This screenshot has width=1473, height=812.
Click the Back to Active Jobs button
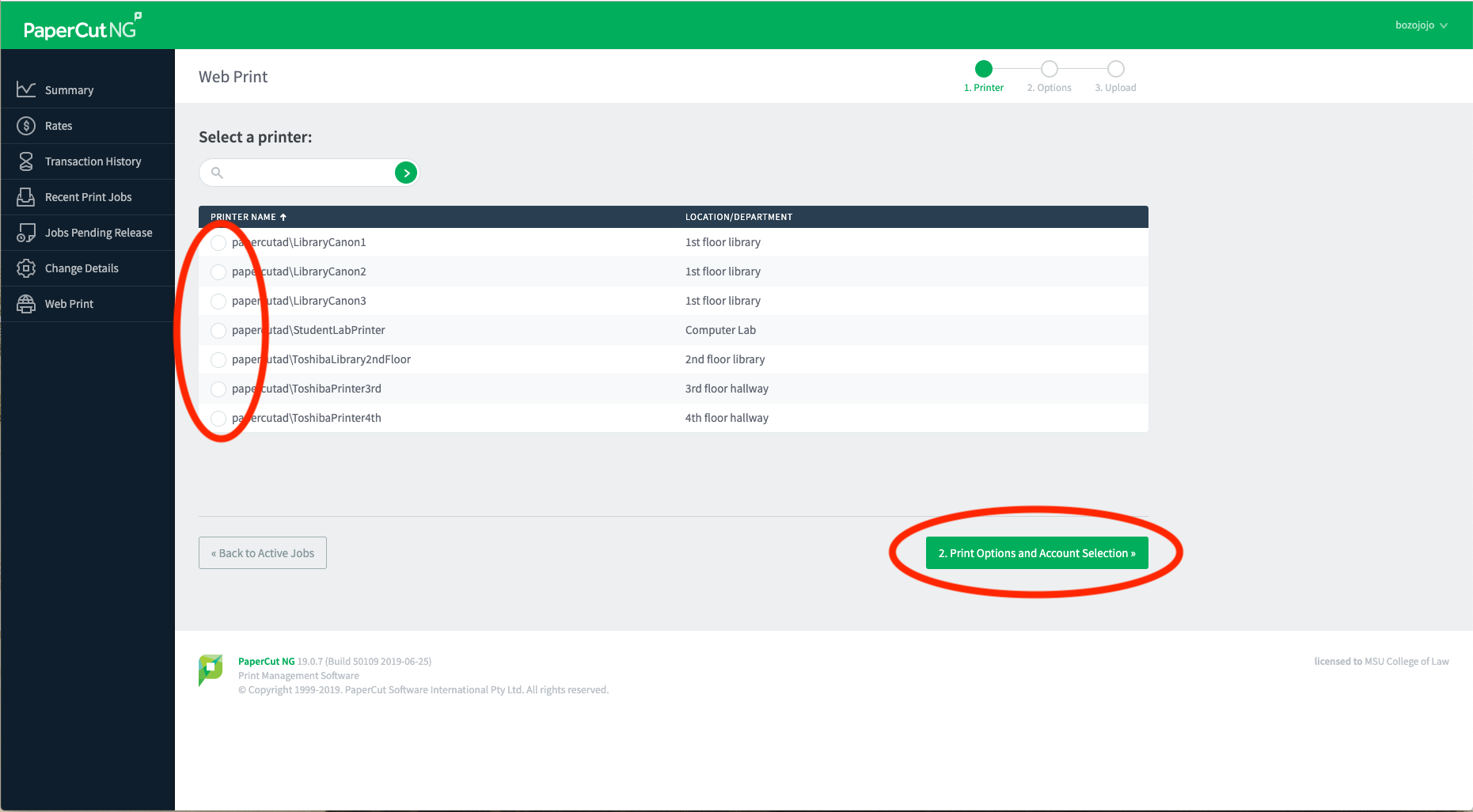click(x=263, y=553)
